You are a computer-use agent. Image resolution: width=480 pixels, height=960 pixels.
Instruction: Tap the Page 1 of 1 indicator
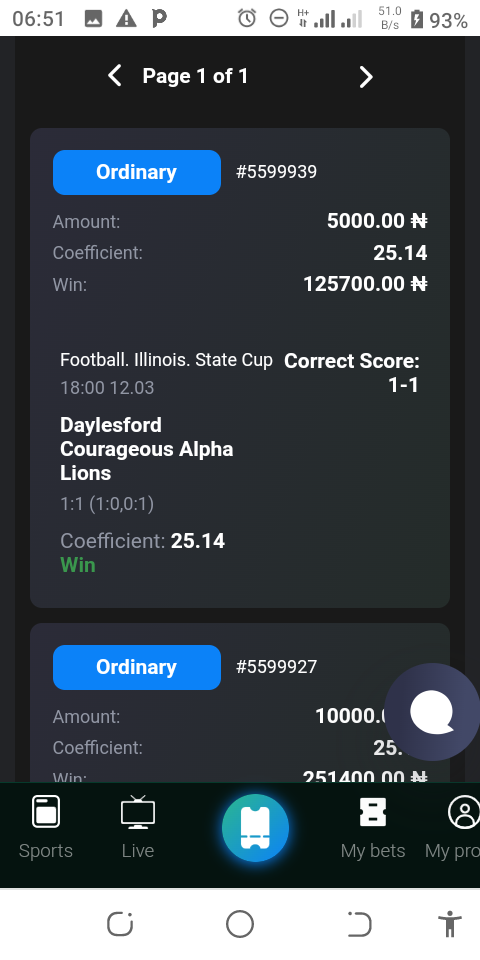(195, 77)
